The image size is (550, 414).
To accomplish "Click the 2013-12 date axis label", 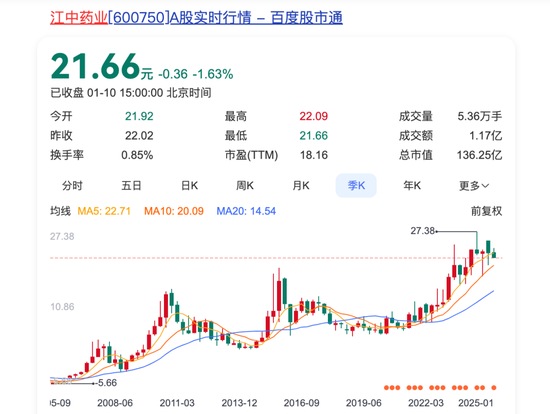I will coord(239,403).
